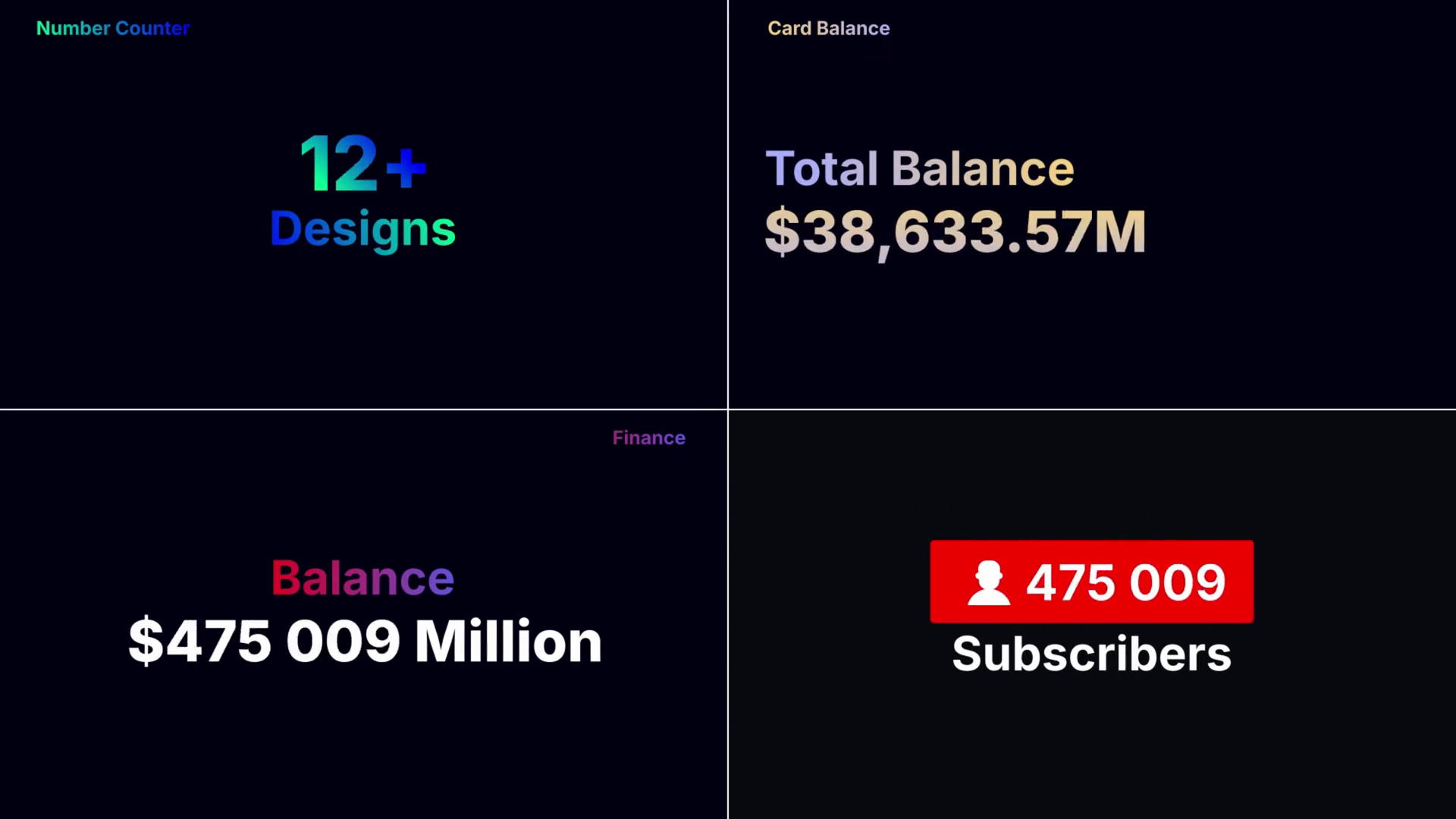
Task: Click the 38,633.57 balance figure
Action: (946, 231)
